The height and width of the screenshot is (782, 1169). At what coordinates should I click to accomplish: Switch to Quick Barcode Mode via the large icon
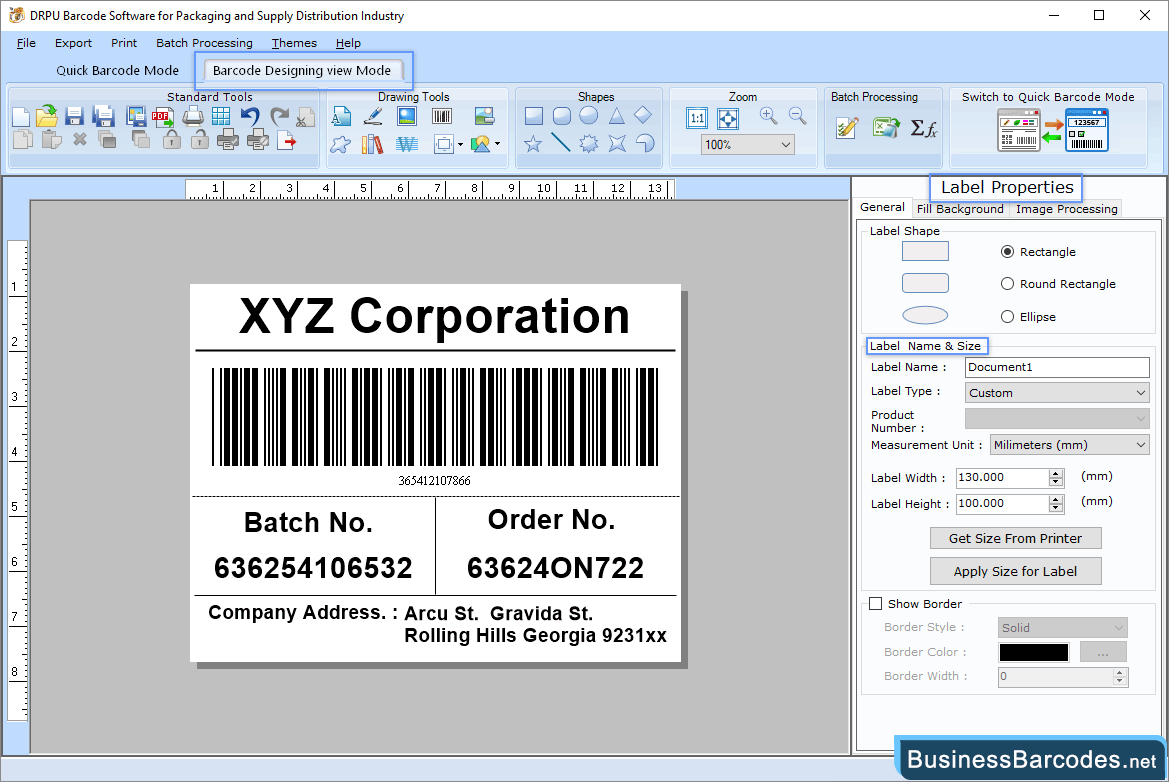coord(1053,130)
